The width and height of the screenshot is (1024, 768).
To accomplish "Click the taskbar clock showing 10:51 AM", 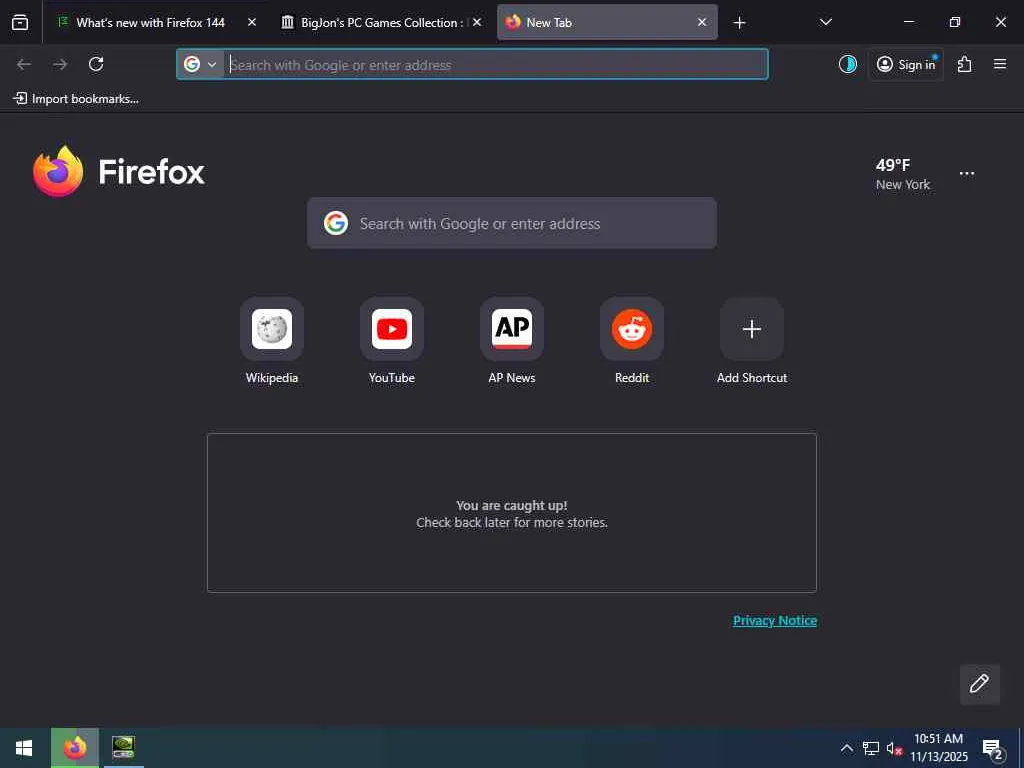I will tap(938, 748).
